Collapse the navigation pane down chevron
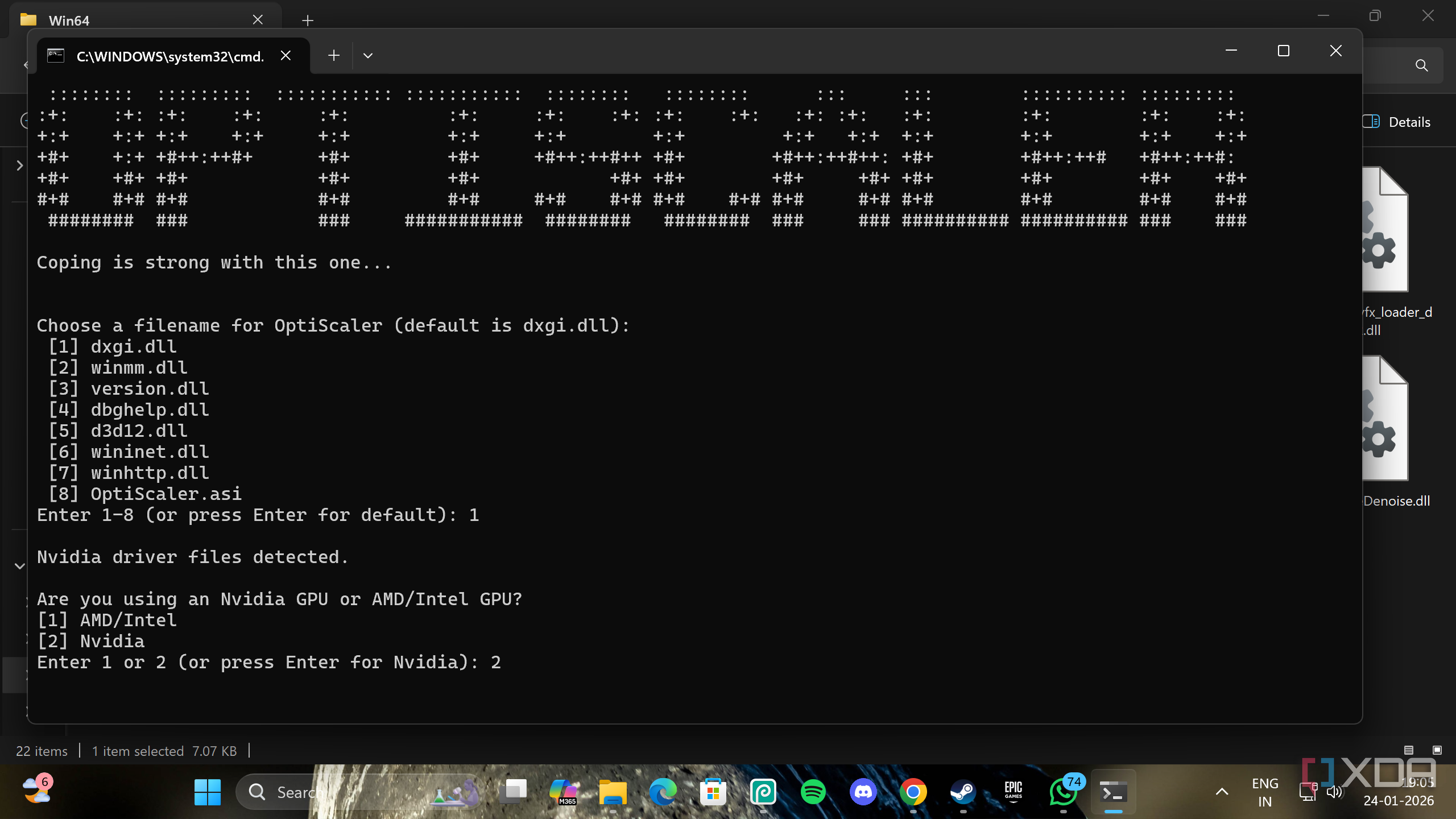The image size is (1456, 819). click(x=20, y=566)
